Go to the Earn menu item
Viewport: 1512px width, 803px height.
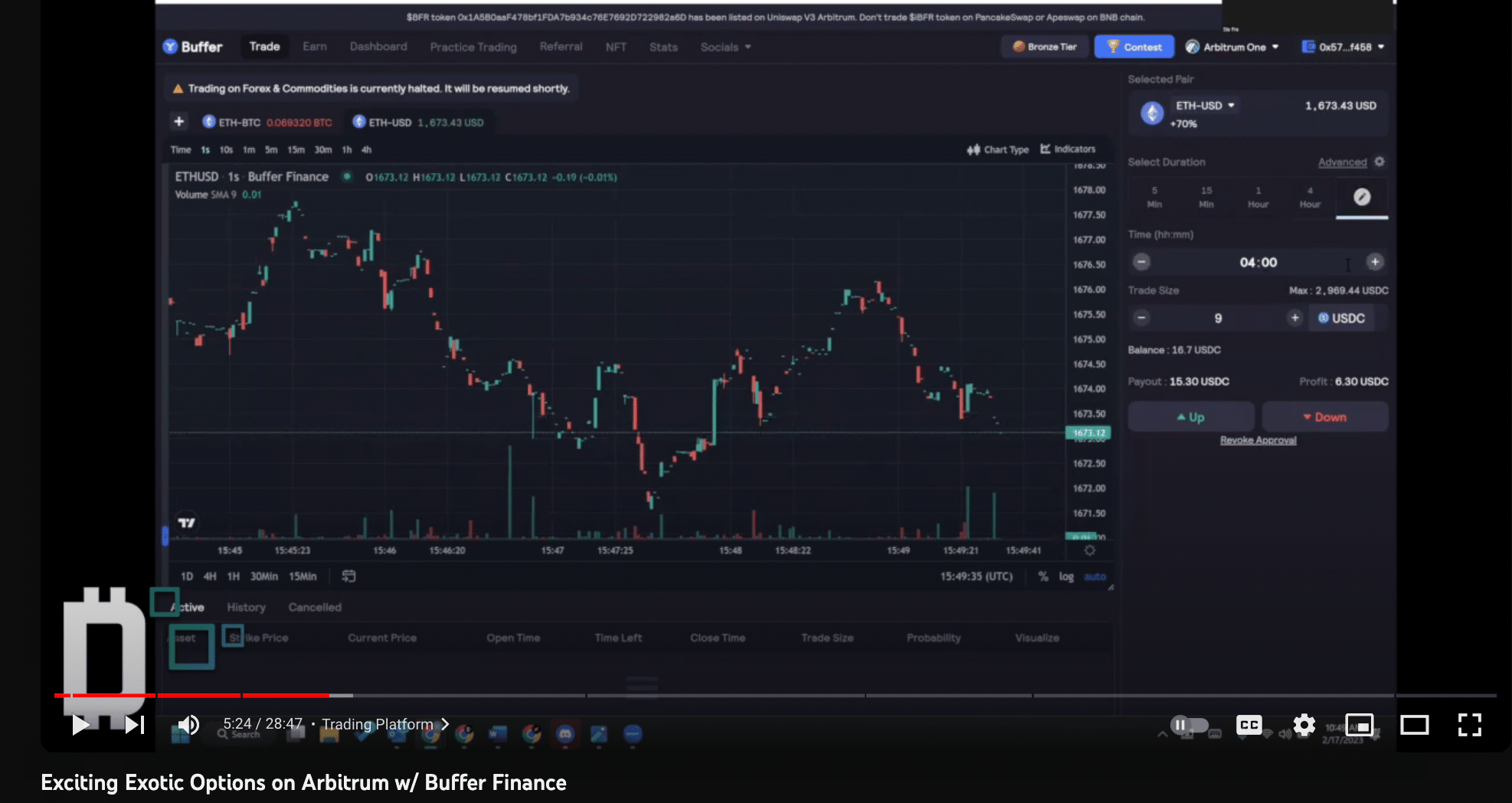[x=314, y=47]
